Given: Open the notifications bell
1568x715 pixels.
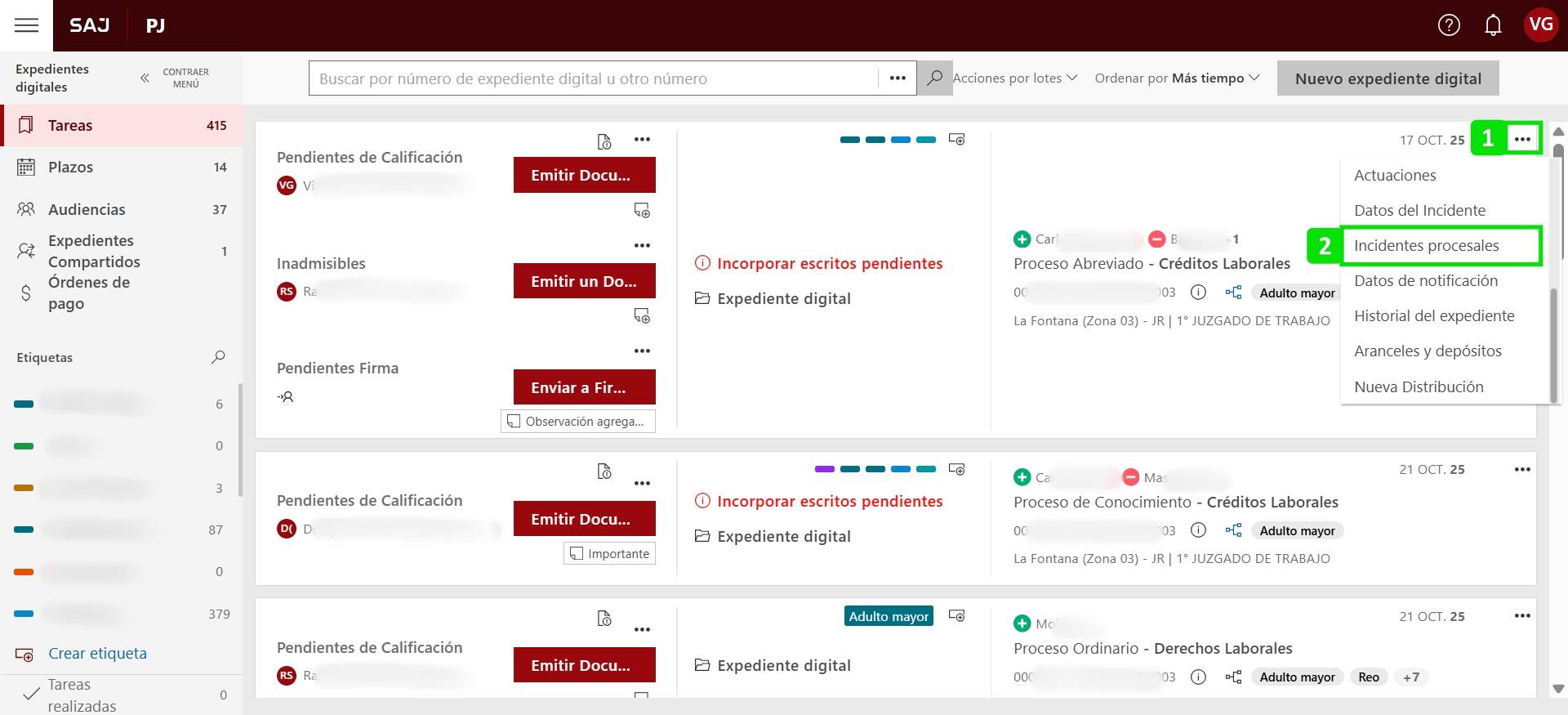Looking at the screenshot, I should point(1493,25).
